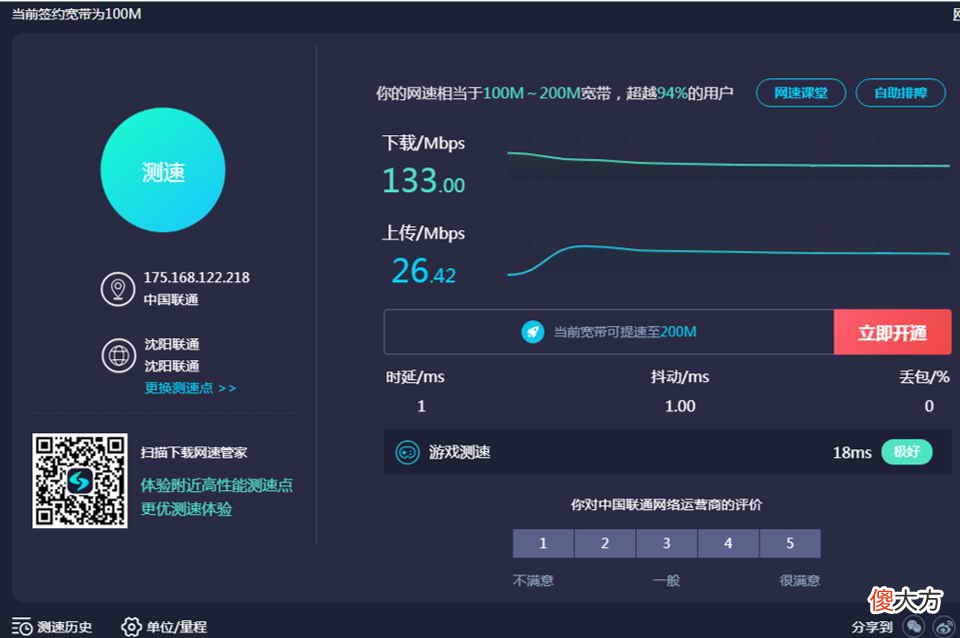Click 当前宽带可提速至200M text
Image resolution: width=960 pixels, height=638 pixels.
tap(625, 332)
